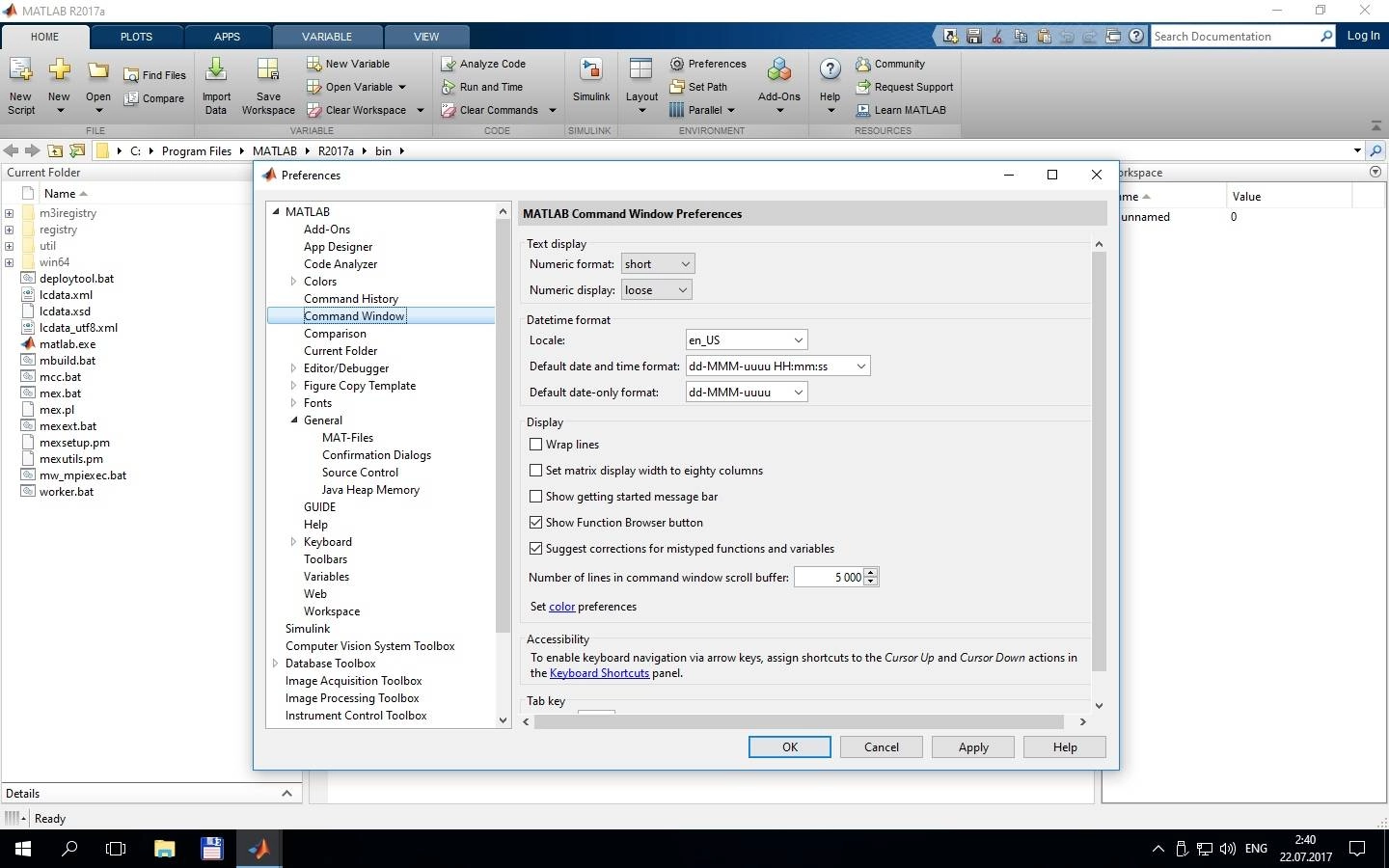Expand the Keyboard tree node
This screenshot has height=868, width=1389.
294,542
